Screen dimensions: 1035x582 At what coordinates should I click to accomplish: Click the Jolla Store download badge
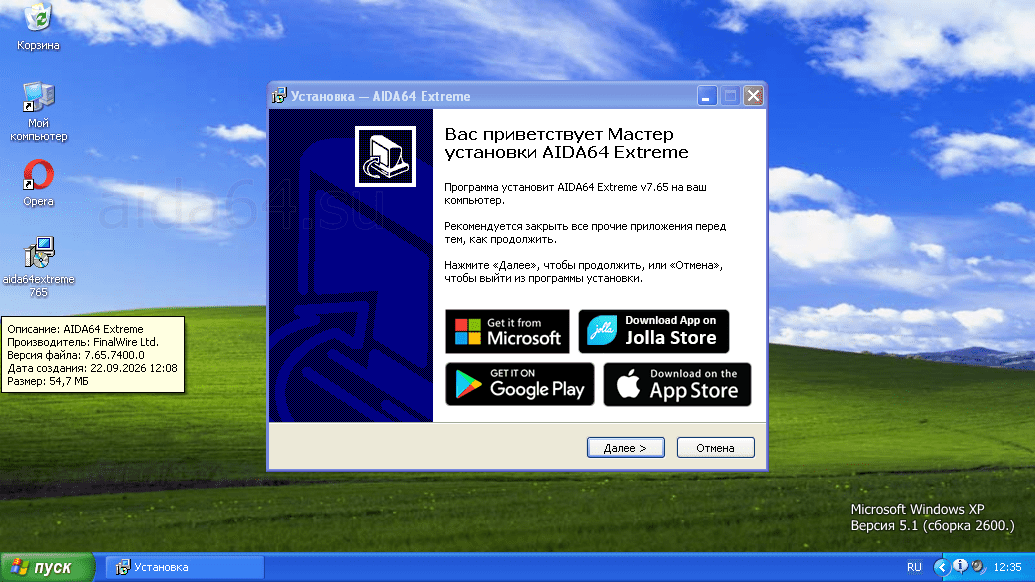pos(653,331)
